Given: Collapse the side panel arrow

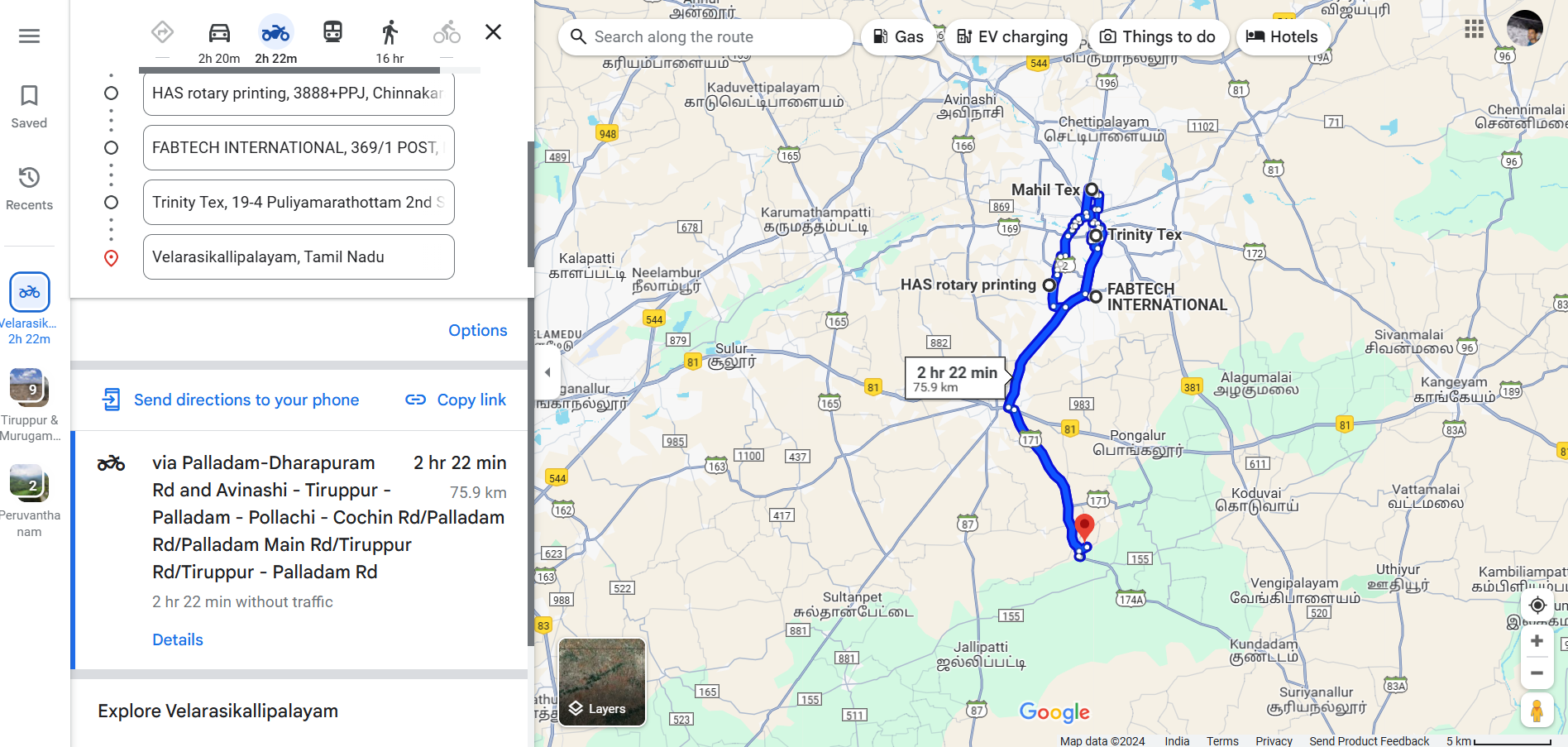Looking at the screenshot, I should tap(547, 372).
